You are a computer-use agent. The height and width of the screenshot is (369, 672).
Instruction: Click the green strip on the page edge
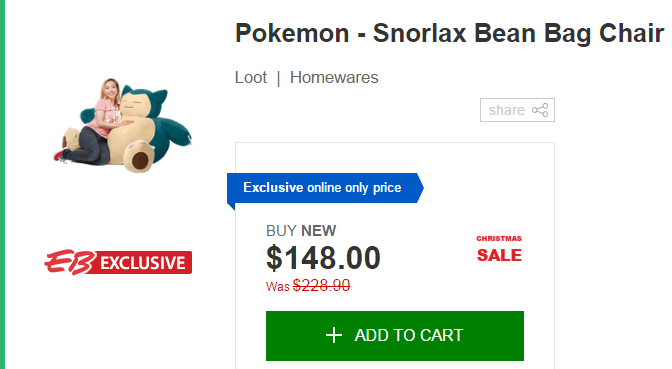coord(2,184)
